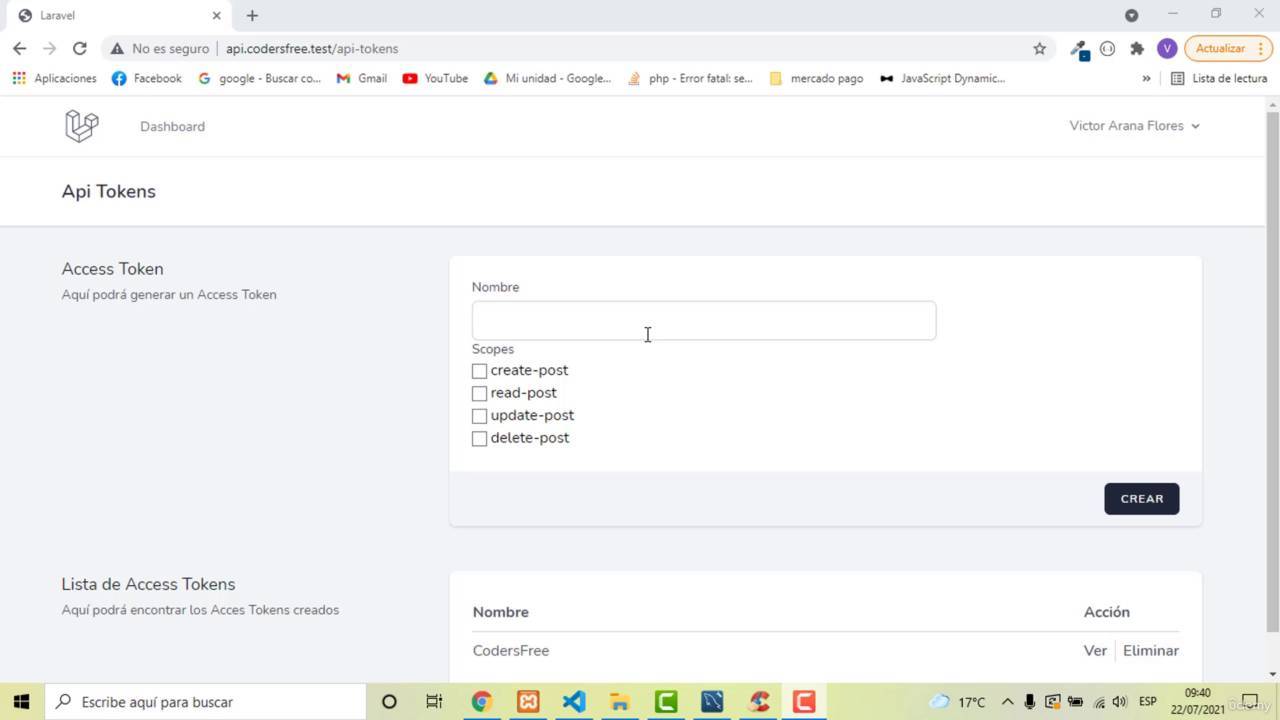Reload the page with the refresh icon
The width and height of the screenshot is (1280, 720).
point(80,48)
